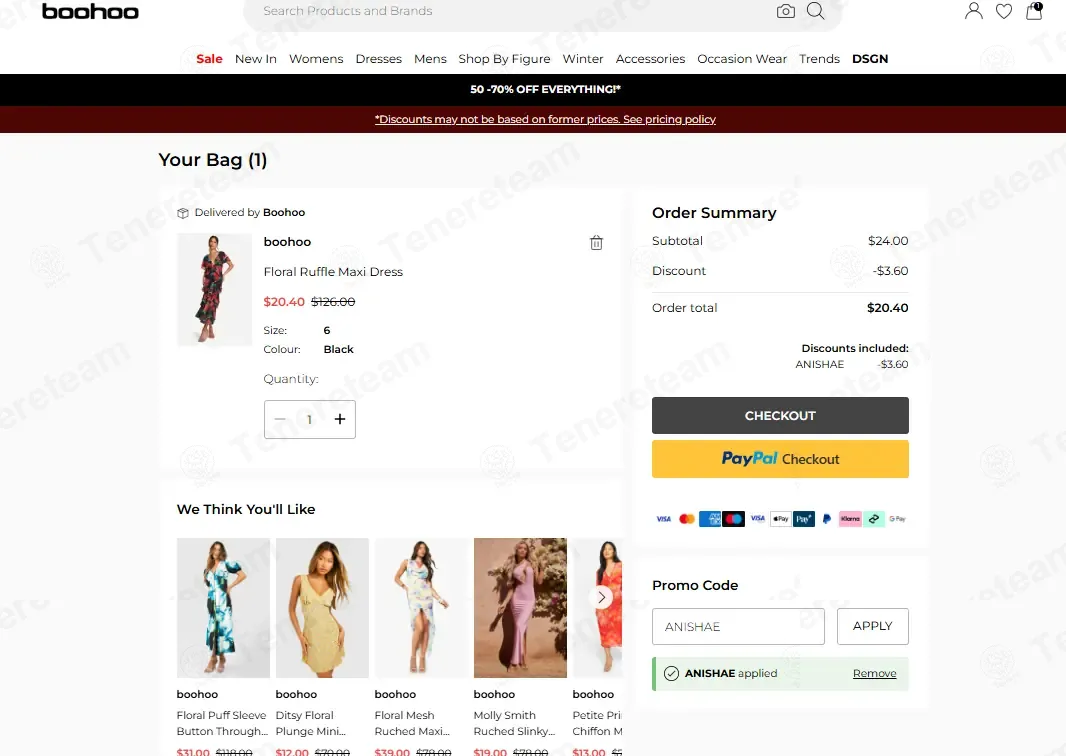Viewport: 1066px width, 756px height.
Task: Click the magnifying glass search icon
Action: [x=815, y=11]
